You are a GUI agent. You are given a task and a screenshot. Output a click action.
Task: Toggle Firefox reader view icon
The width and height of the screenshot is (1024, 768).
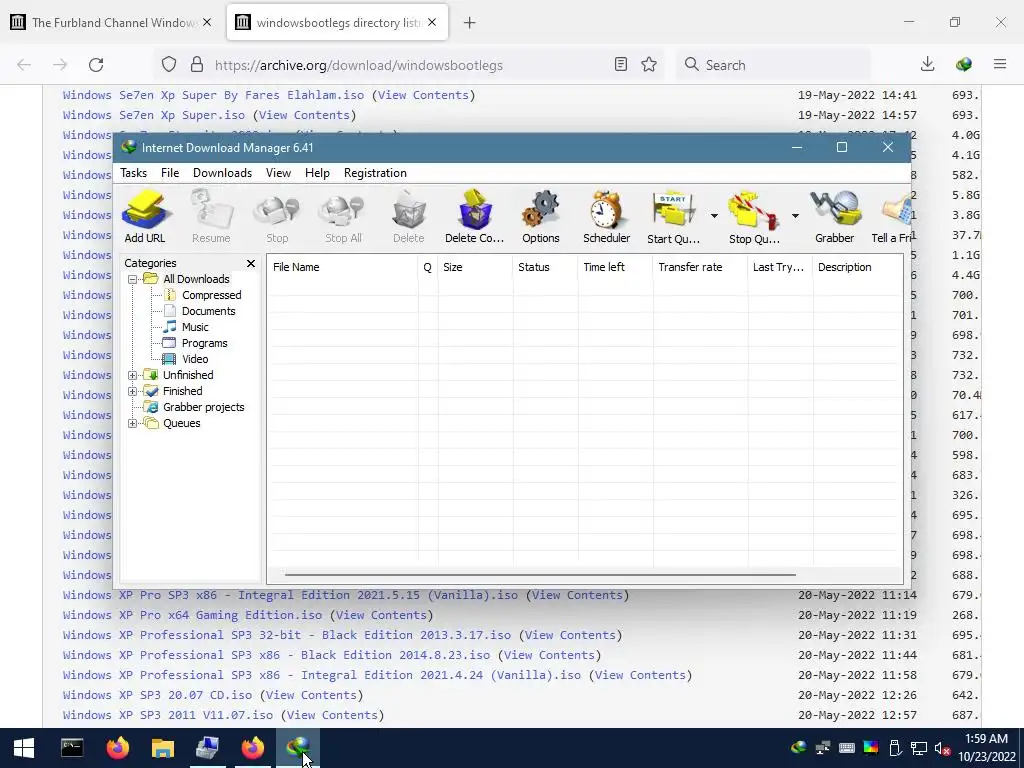click(620, 64)
